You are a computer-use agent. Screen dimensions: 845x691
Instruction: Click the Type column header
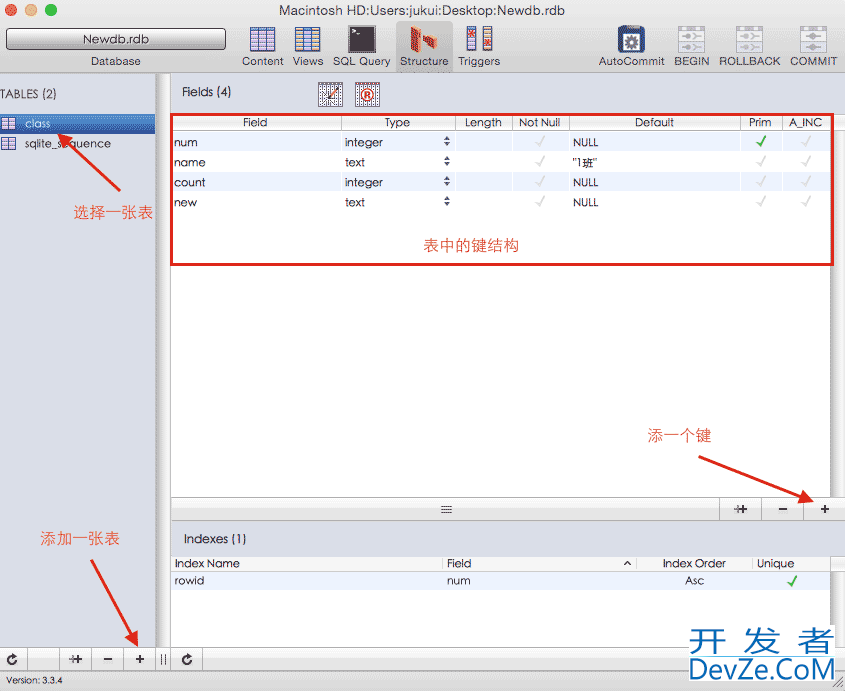398,122
